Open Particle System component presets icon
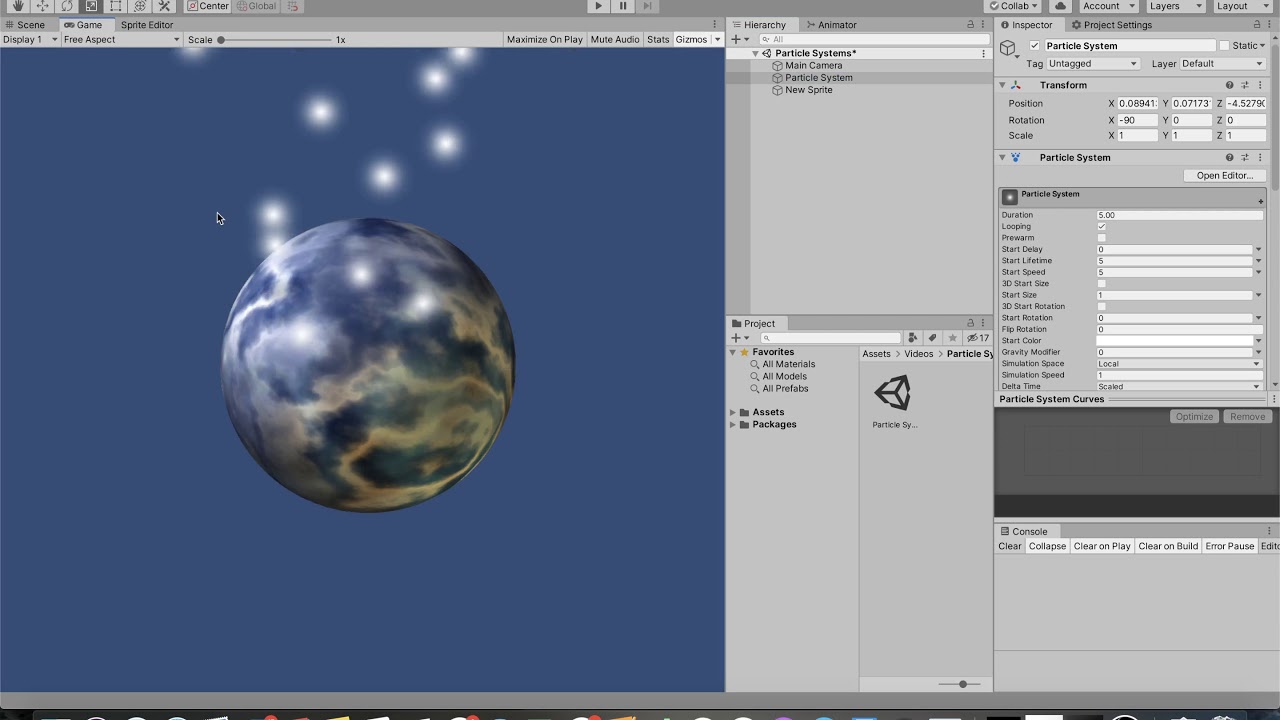The width and height of the screenshot is (1280, 720). [1245, 157]
